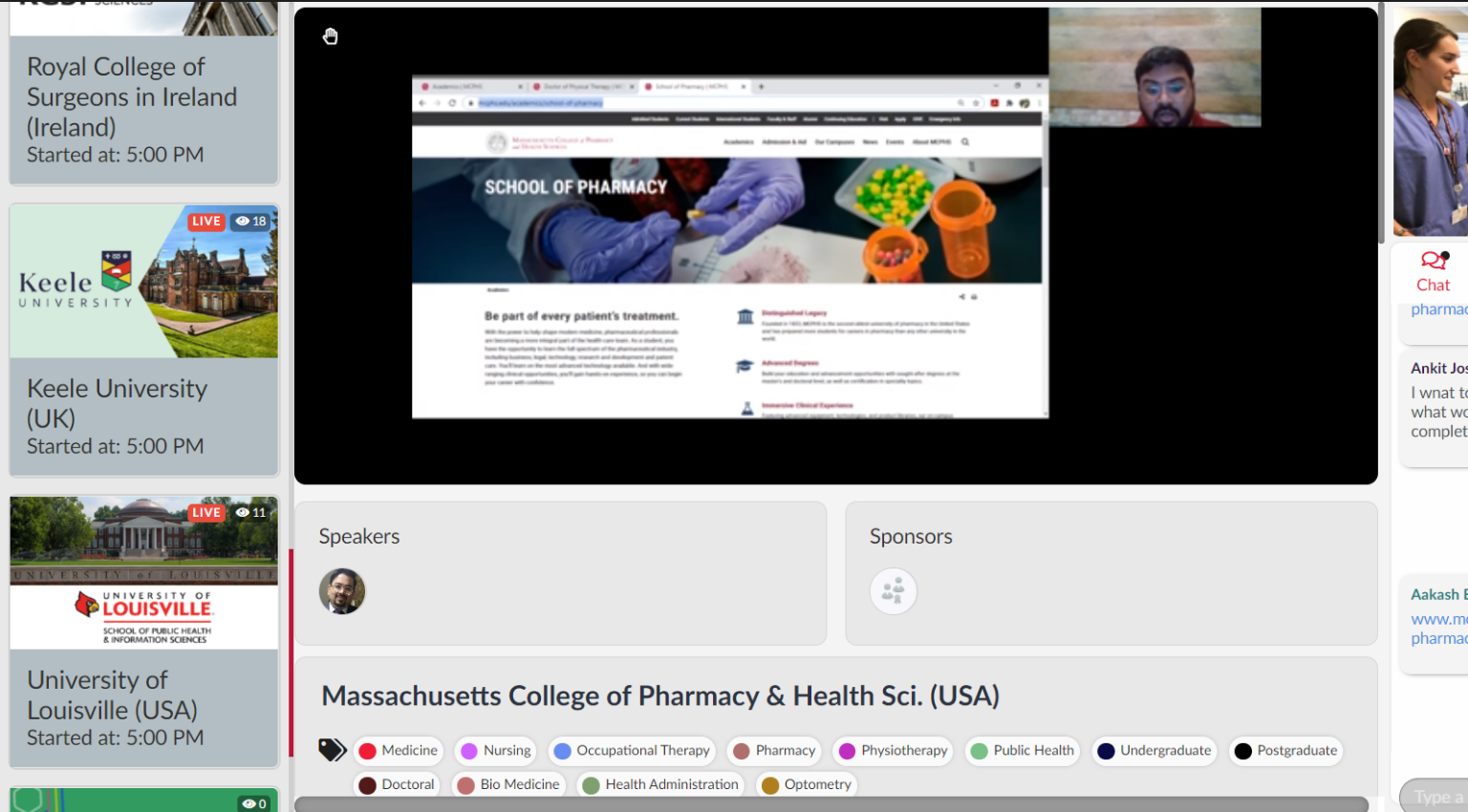Click the 0 viewers eye counter

click(x=255, y=803)
